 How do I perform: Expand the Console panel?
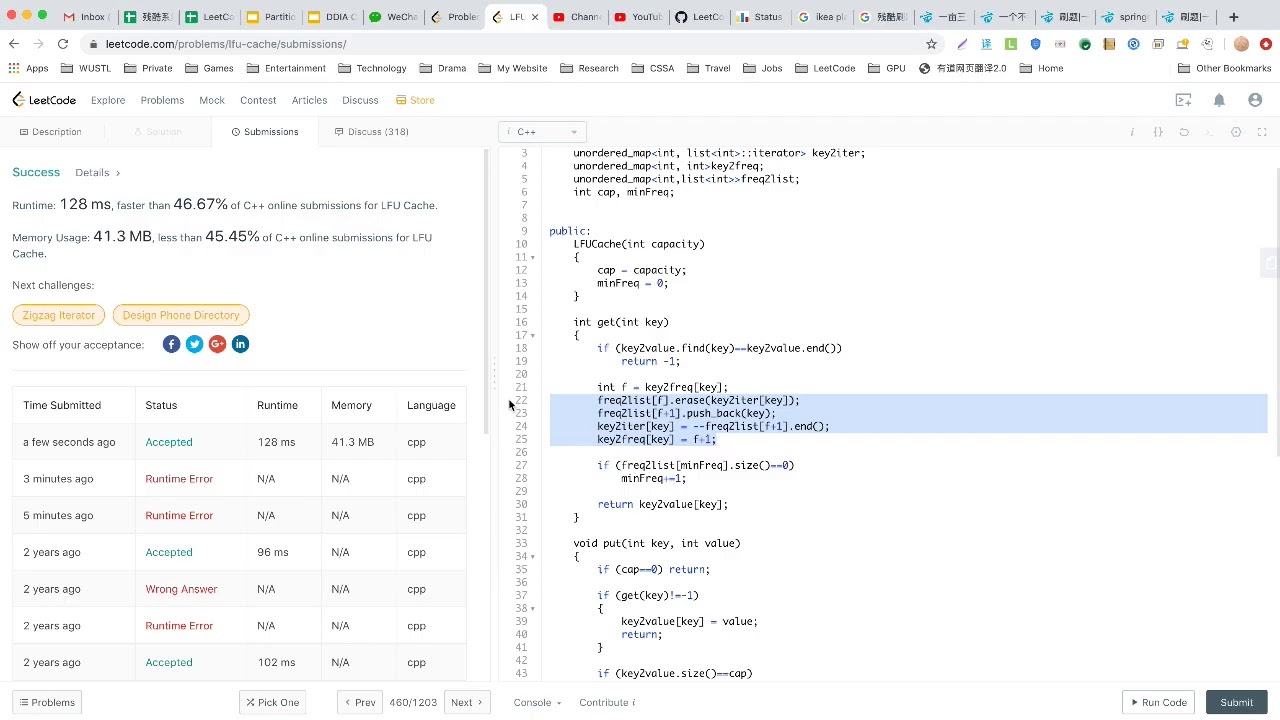pos(537,702)
